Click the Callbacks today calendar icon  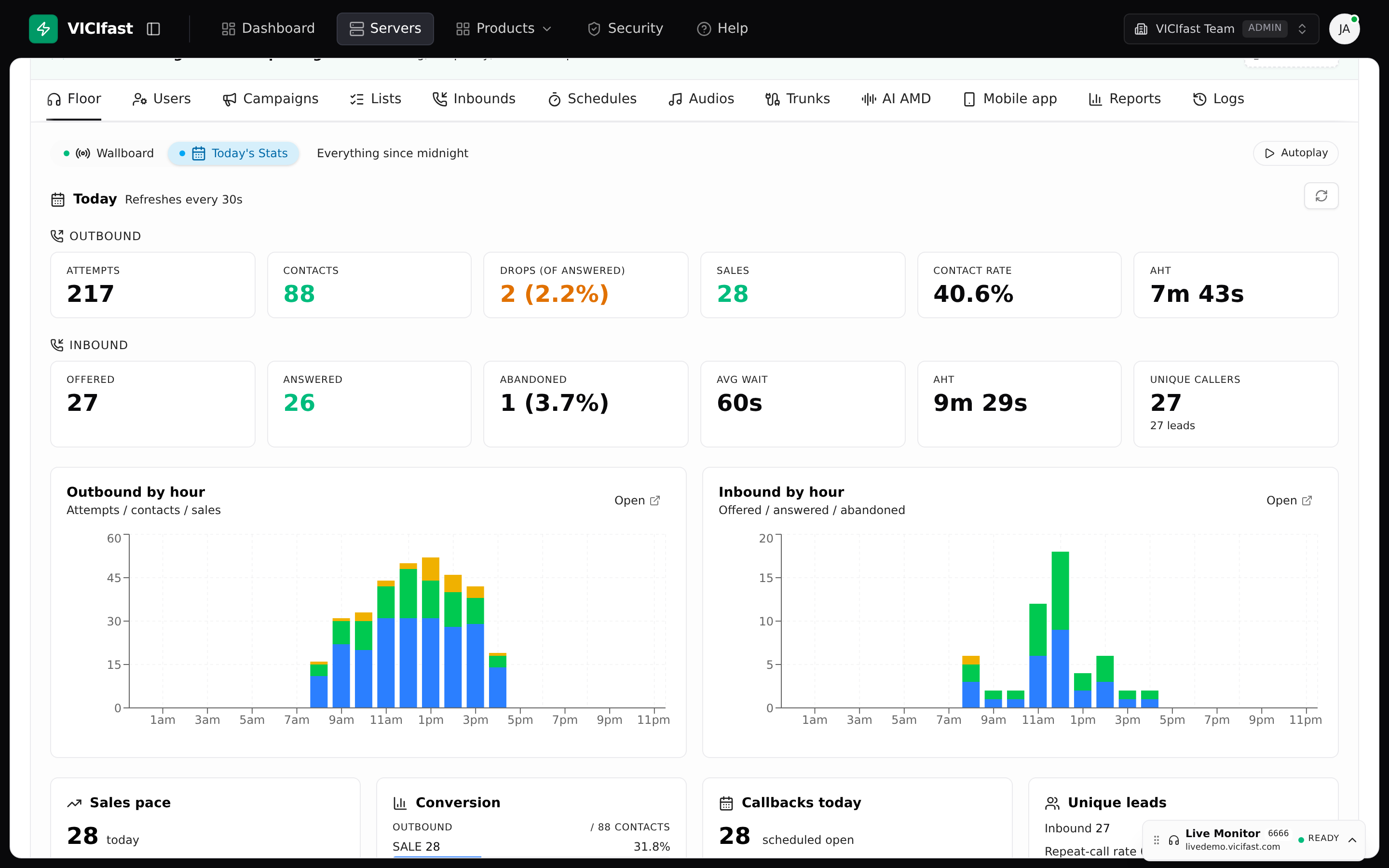(726, 803)
